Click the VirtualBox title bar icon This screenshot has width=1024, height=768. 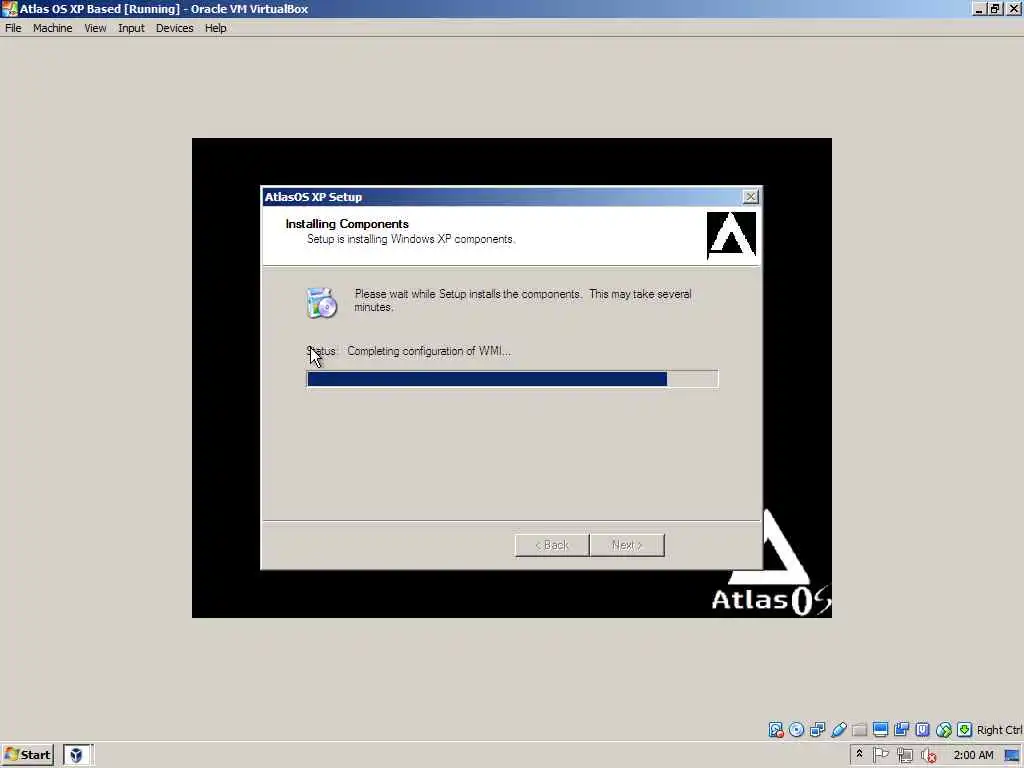click(9, 8)
